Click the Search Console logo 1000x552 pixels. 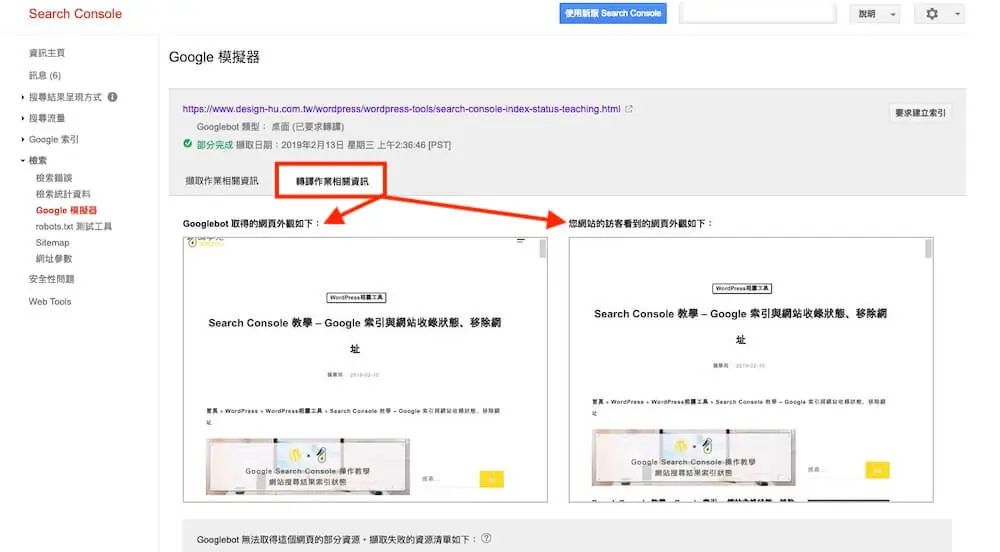tap(75, 13)
